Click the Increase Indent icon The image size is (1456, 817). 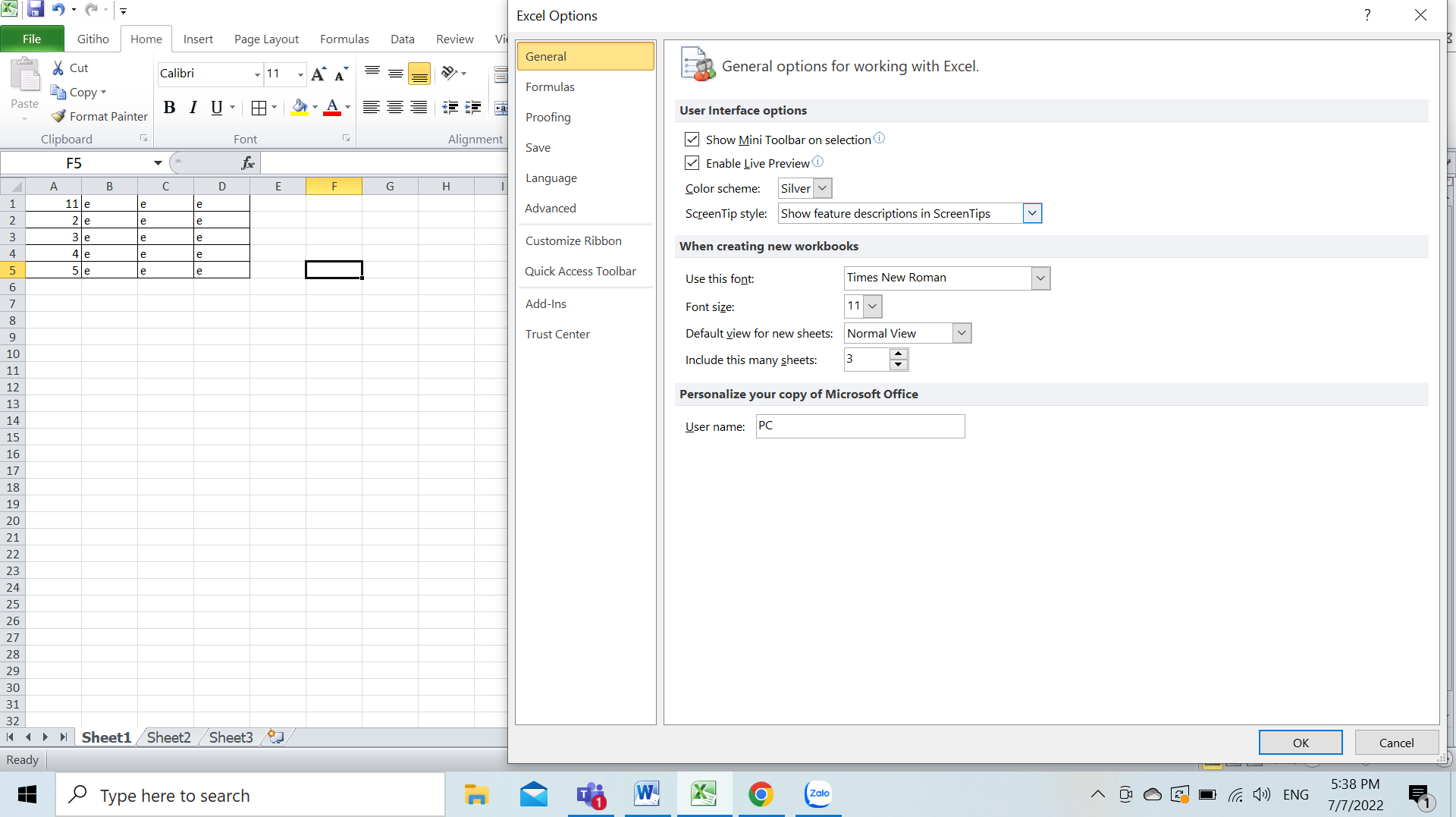pyautogui.click(x=473, y=108)
